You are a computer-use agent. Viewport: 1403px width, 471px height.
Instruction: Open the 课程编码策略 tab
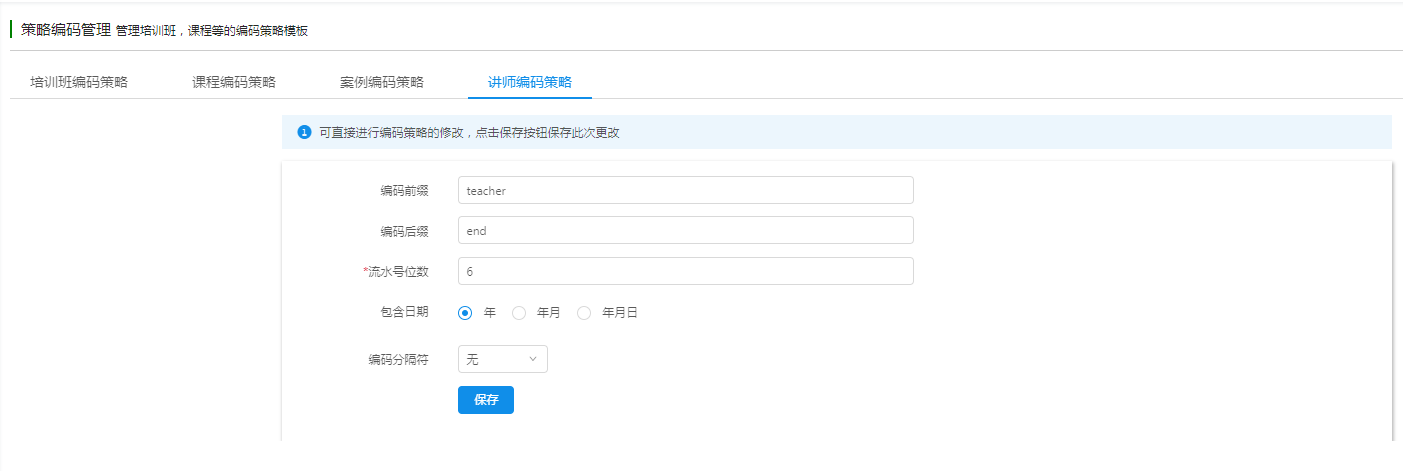tap(234, 82)
